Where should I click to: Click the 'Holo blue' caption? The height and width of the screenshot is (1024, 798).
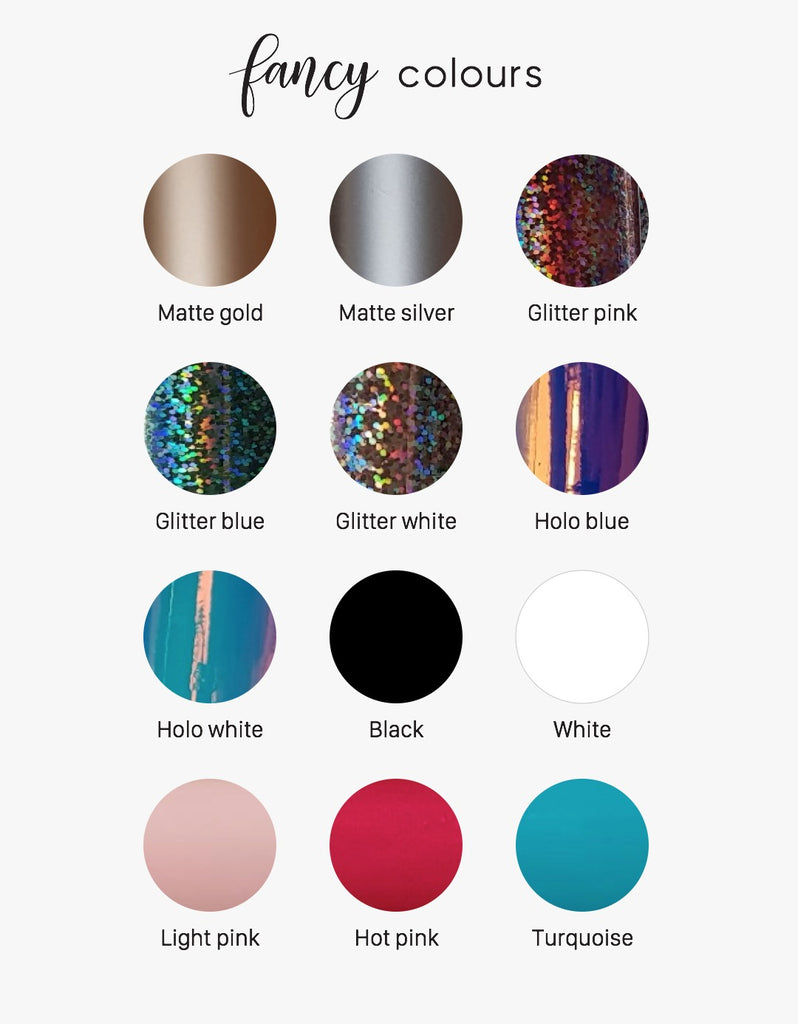pyautogui.click(x=582, y=521)
